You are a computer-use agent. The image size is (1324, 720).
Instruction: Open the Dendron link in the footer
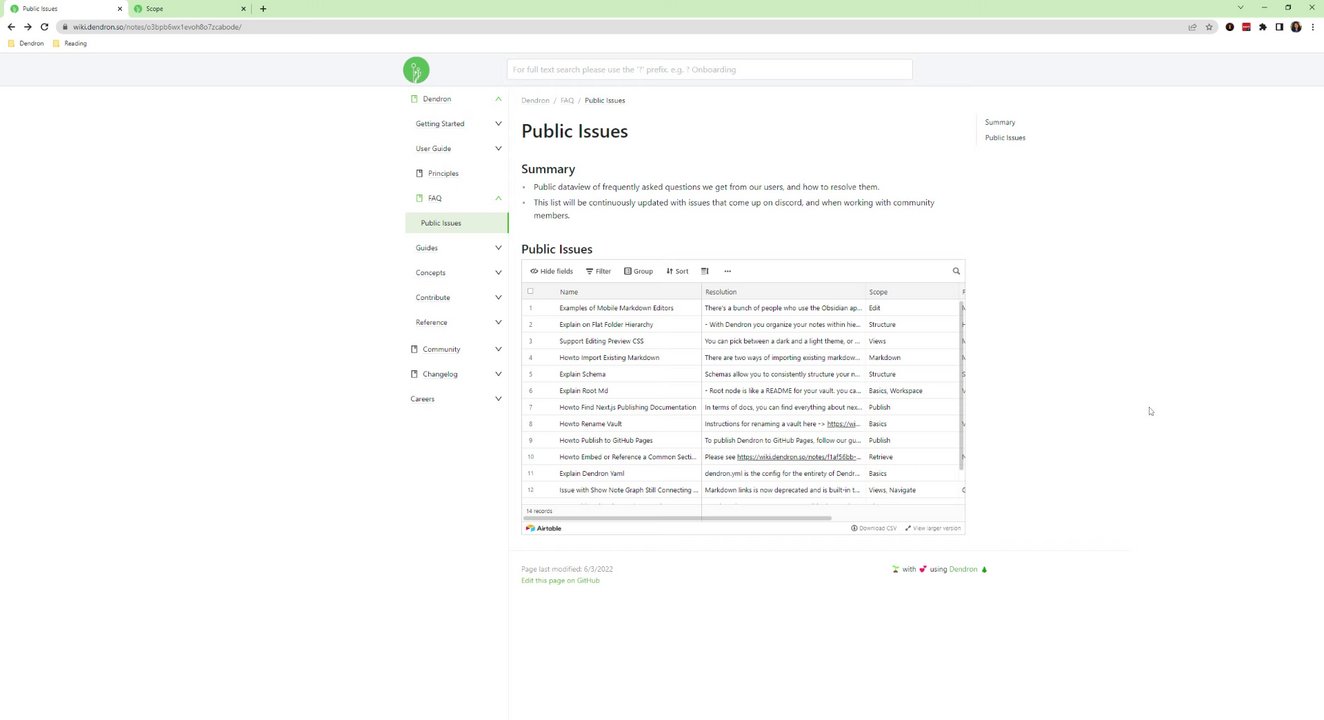963,569
